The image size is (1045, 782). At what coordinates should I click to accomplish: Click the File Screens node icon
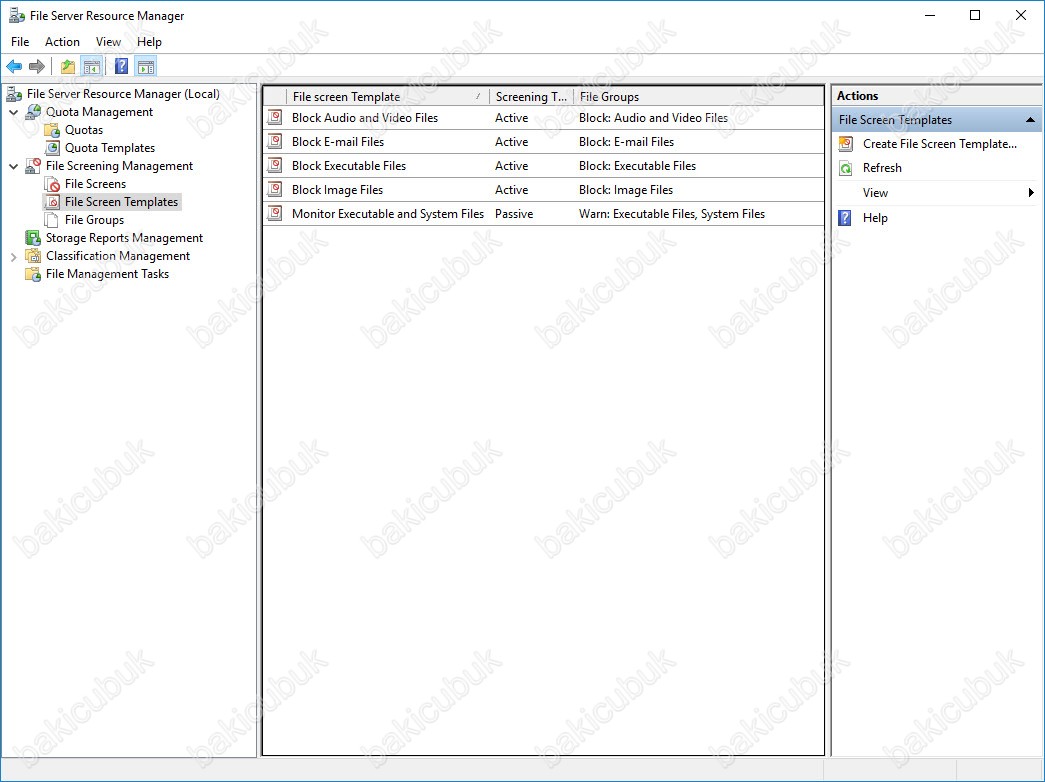(x=52, y=184)
